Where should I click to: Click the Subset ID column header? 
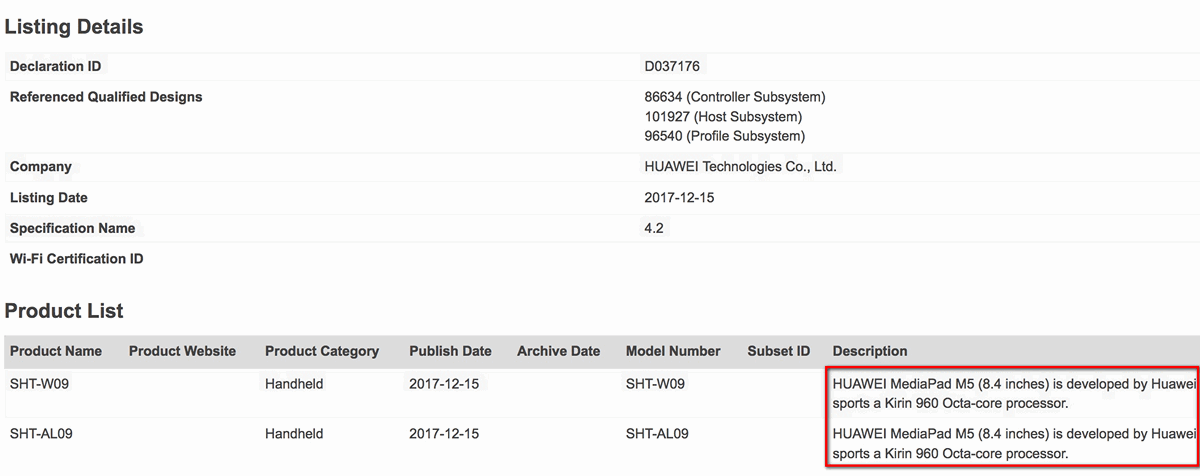tap(779, 351)
